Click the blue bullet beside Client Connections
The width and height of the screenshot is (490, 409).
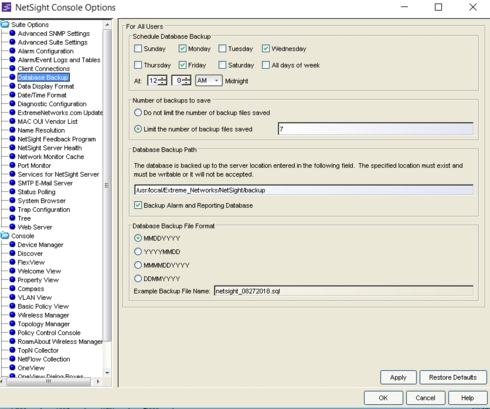pyautogui.click(x=12, y=68)
